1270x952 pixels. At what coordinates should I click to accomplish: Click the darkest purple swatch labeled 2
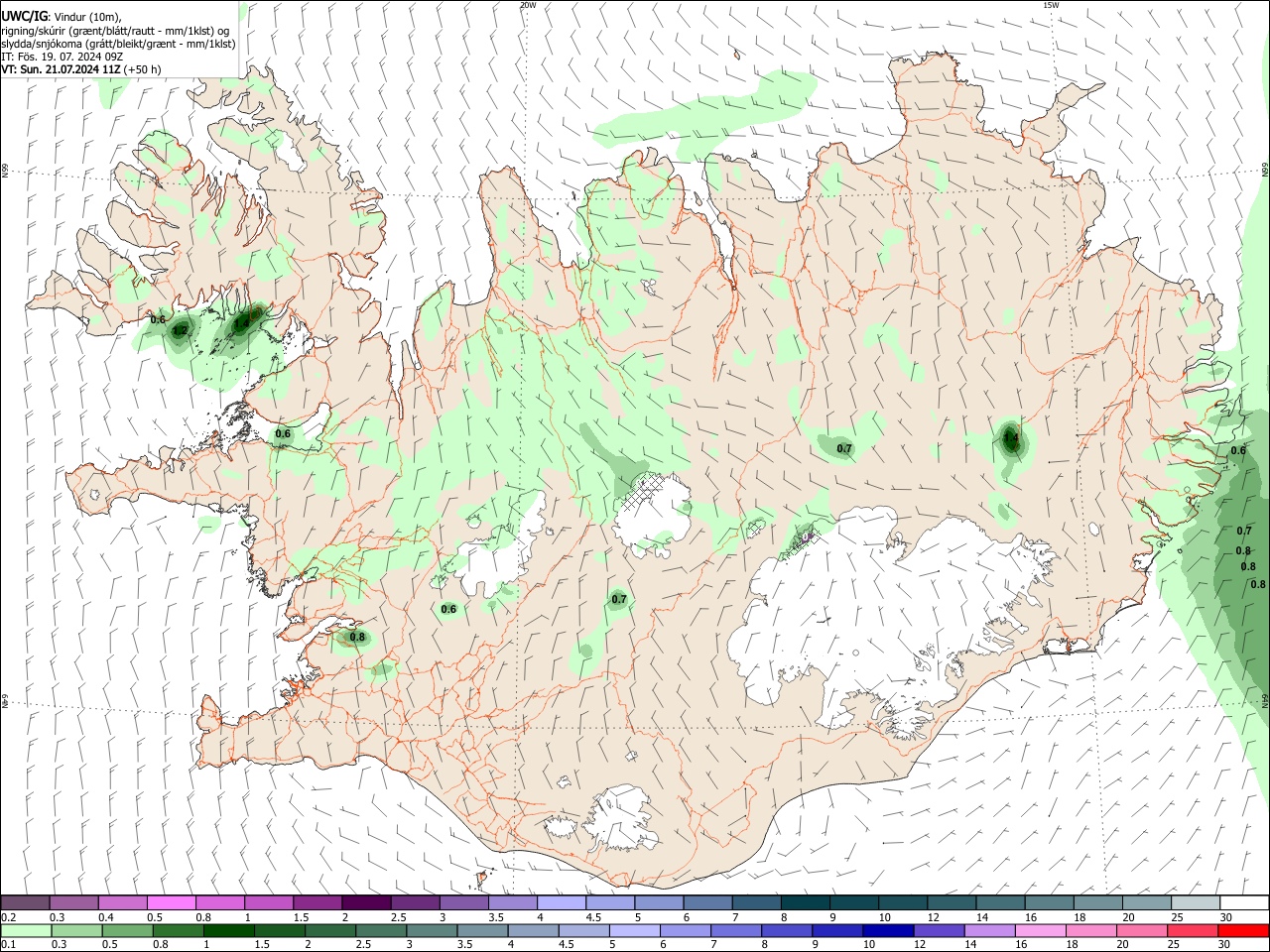pyautogui.click(x=366, y=902)
